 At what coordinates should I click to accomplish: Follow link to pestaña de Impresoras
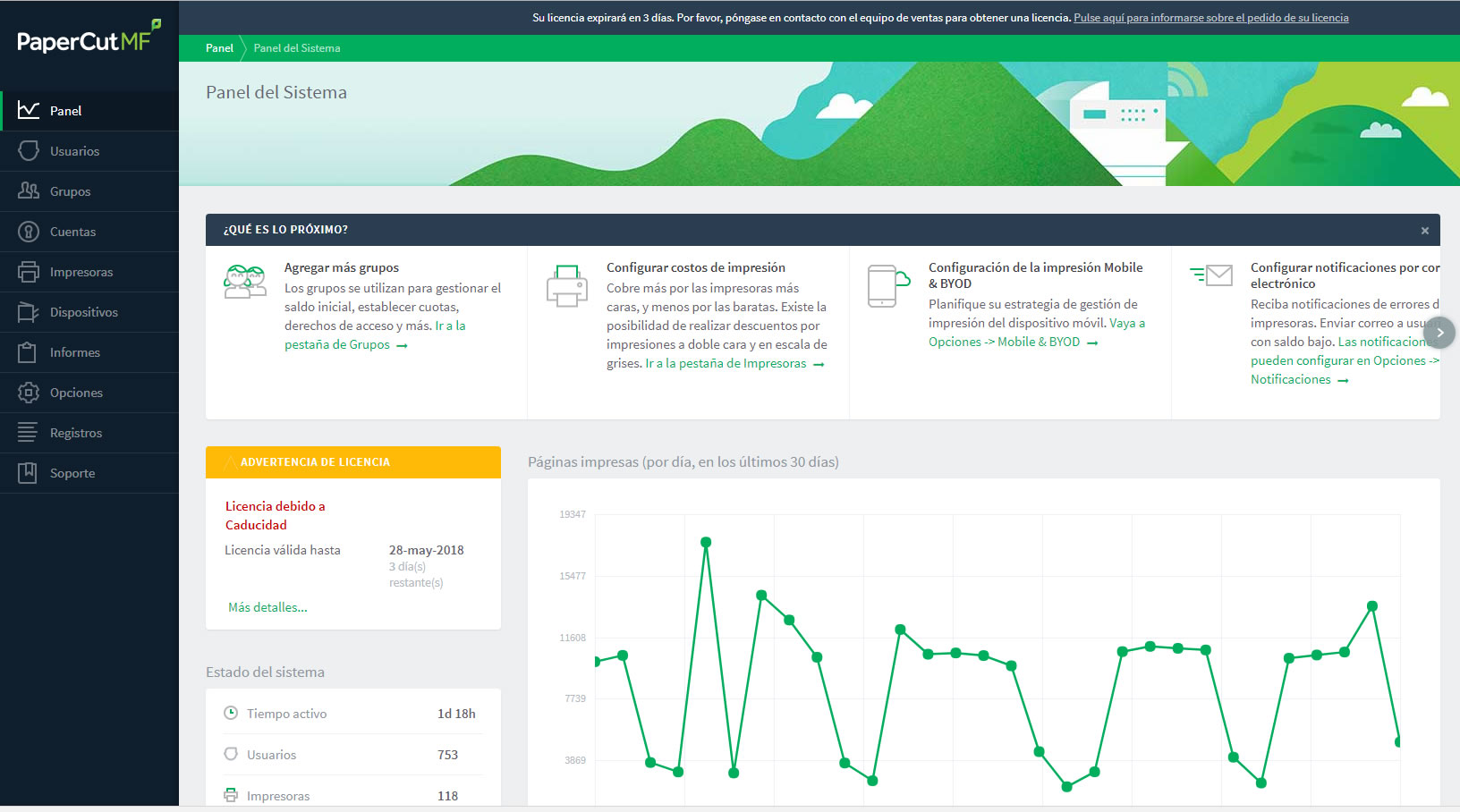[742, 364]
